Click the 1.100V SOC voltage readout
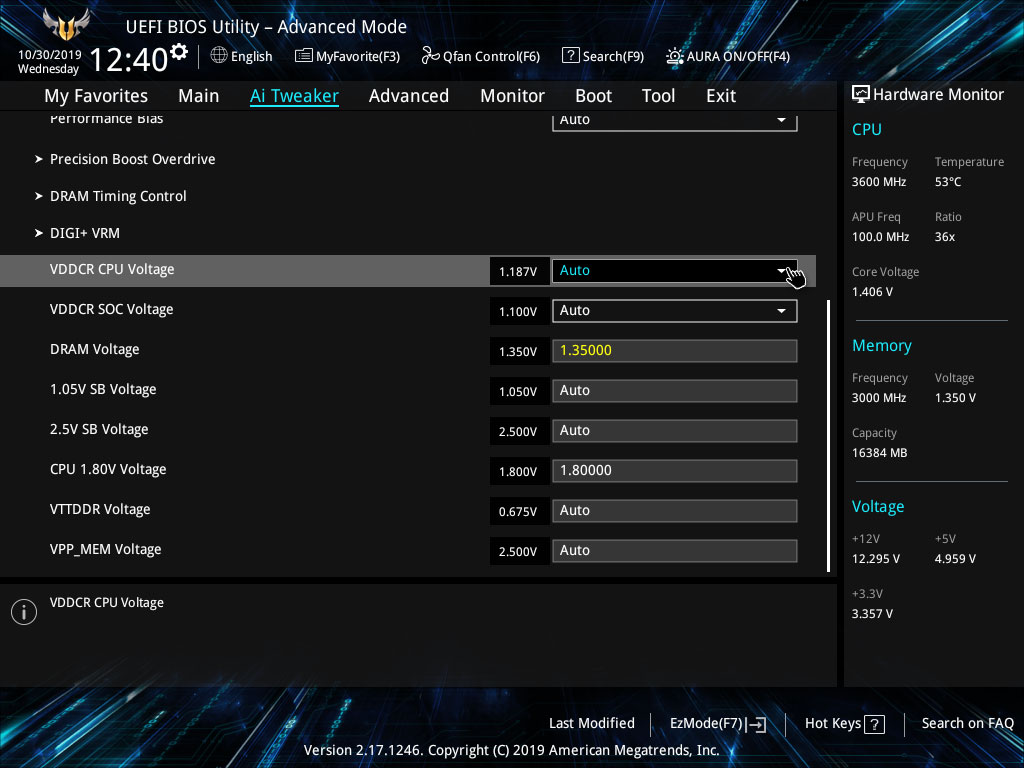The height and width of the screenshot is (768, 1024). point(519,312)
